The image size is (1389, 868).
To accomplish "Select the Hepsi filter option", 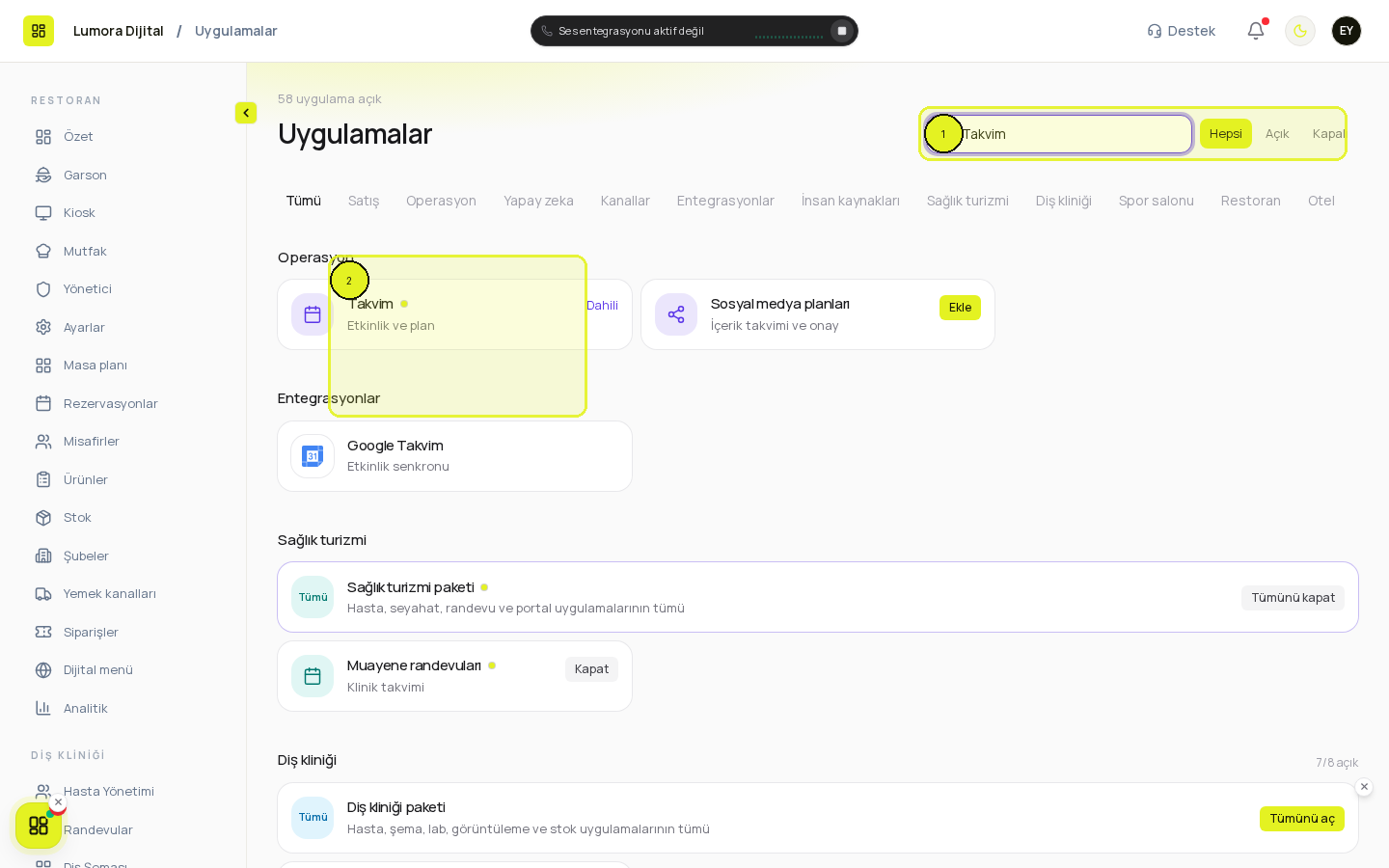I will click(1226, 134).
